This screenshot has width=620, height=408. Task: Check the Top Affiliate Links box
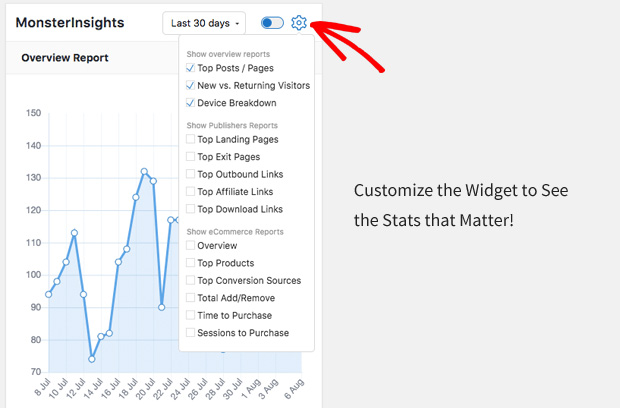coord(190,191)
